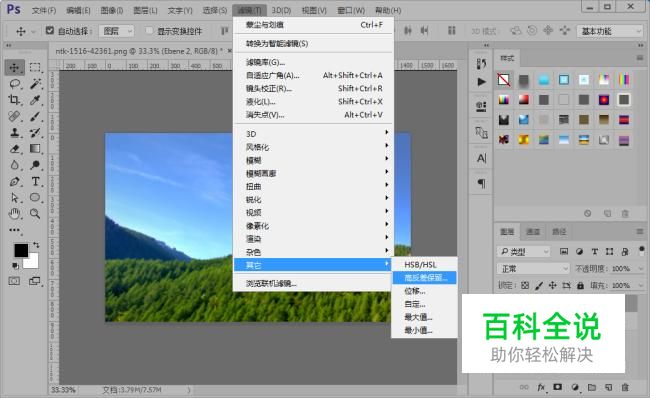Choose 高反差保留... from the submenu

pos(424,277)
